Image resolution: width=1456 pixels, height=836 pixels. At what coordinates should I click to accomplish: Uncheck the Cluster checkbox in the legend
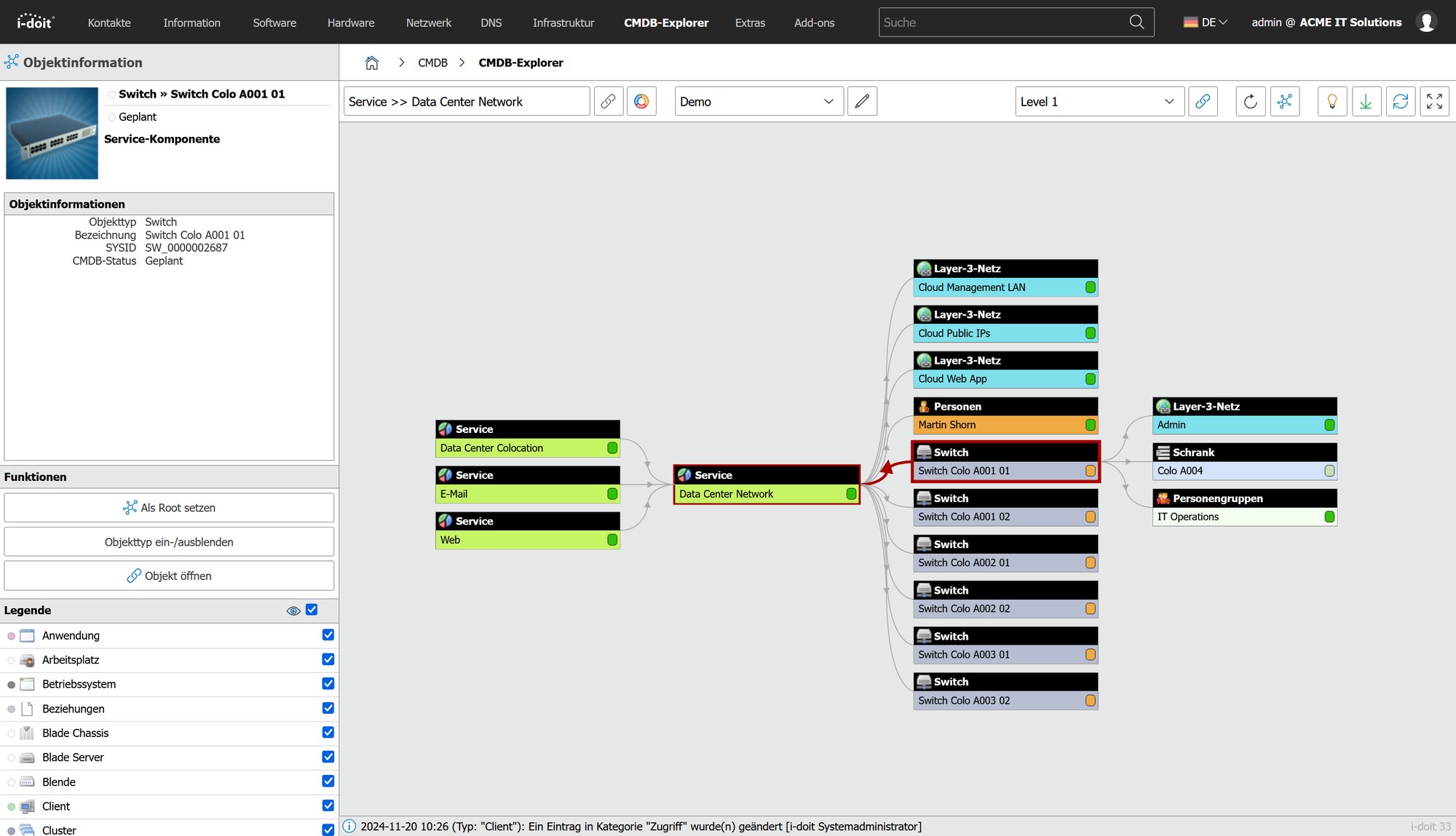[328, 829]
